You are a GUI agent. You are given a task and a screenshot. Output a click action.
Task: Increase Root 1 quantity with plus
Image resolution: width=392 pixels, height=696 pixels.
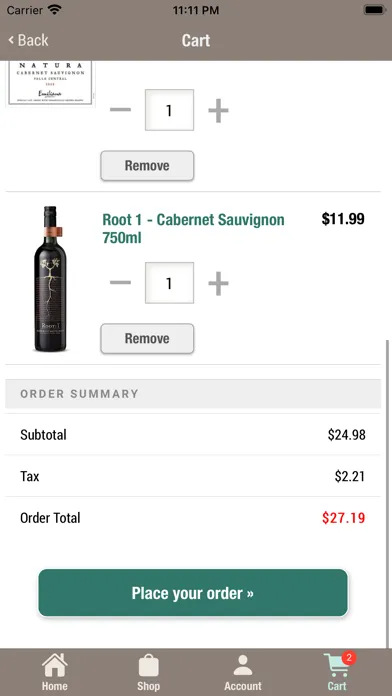pos(218,283)
